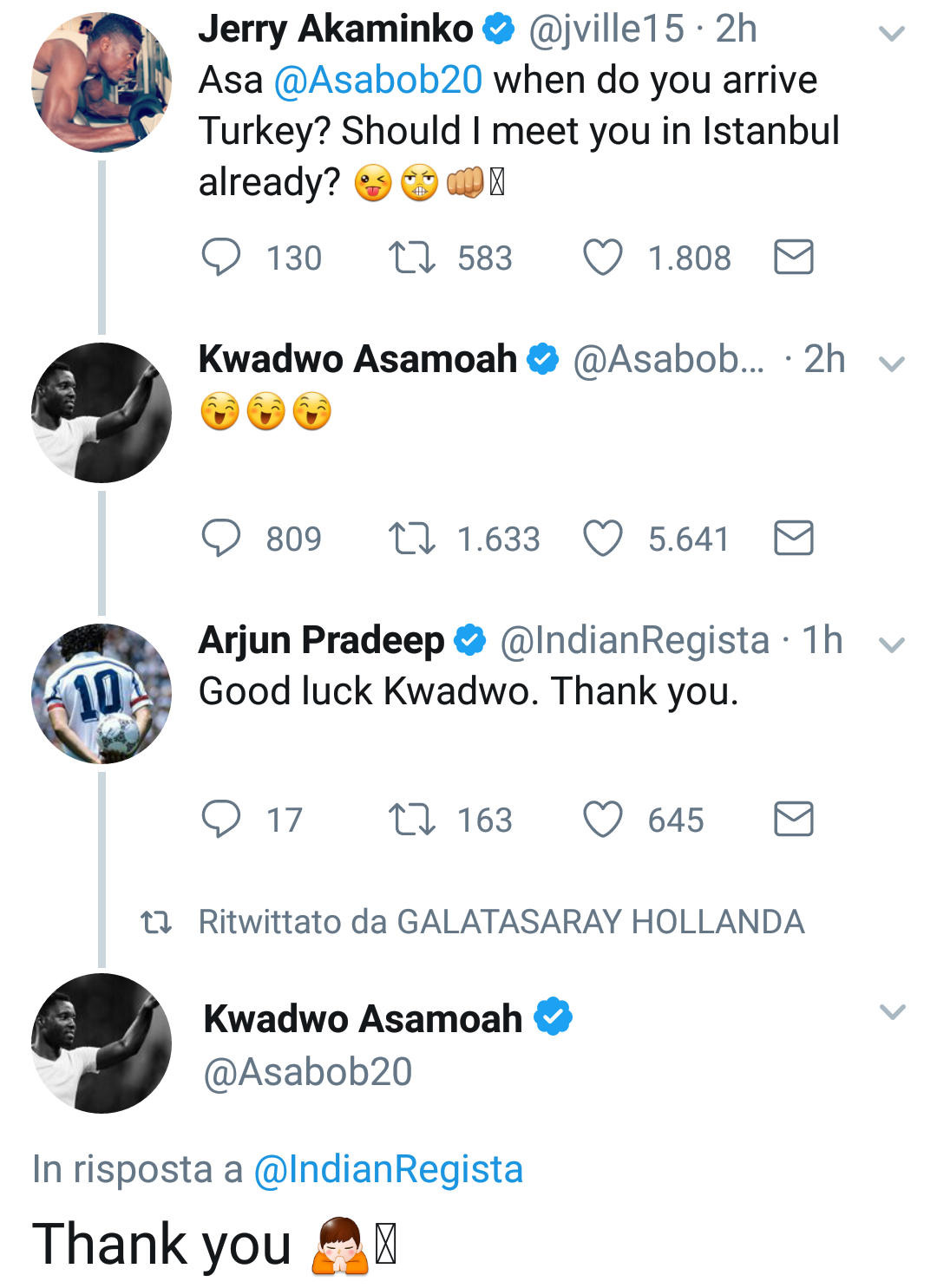Reply to Arjun Pradeep's tweet
This screenshot has height=1288, width=937.
click(221, 820)
